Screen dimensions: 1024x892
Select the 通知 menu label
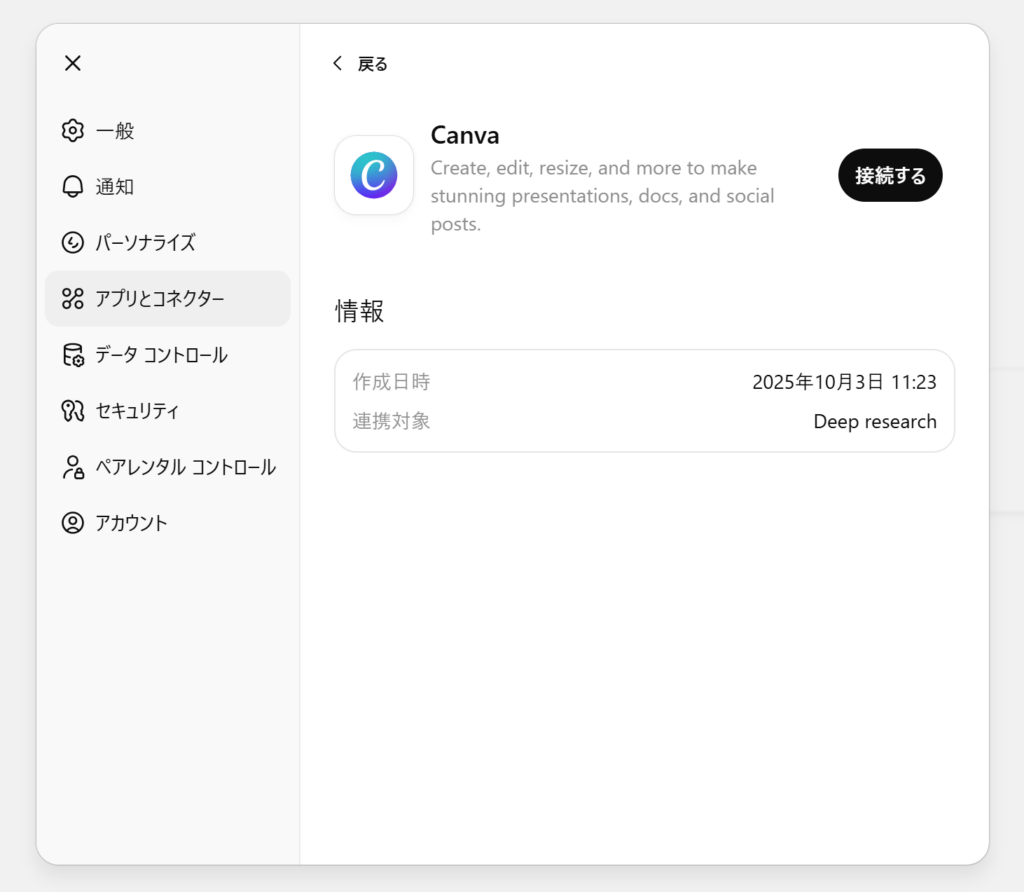tap(115, 187)
